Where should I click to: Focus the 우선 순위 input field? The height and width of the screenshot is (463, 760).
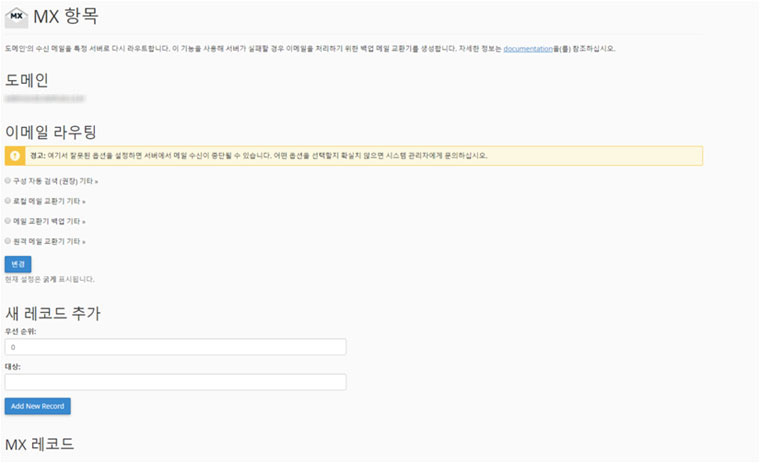pyautogui.click(x=175, y=347)
